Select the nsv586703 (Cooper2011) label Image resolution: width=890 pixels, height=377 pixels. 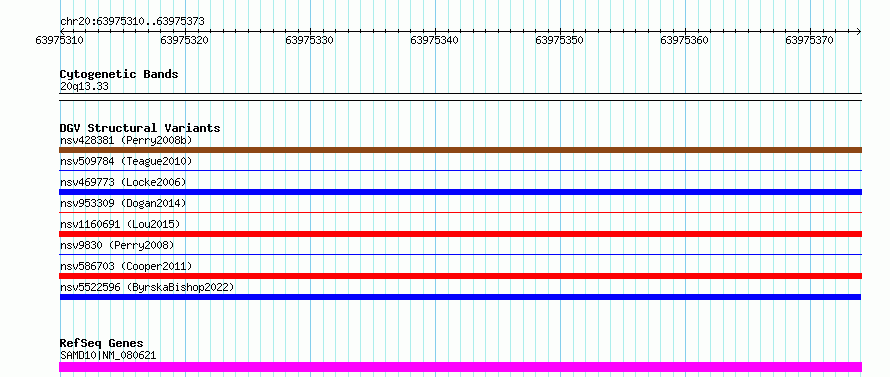point(126,266)
